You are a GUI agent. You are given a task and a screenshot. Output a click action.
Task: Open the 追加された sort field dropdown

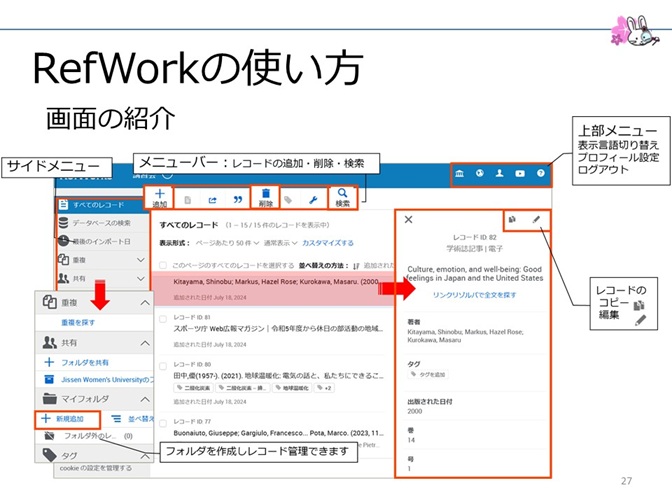pos(378,266)
